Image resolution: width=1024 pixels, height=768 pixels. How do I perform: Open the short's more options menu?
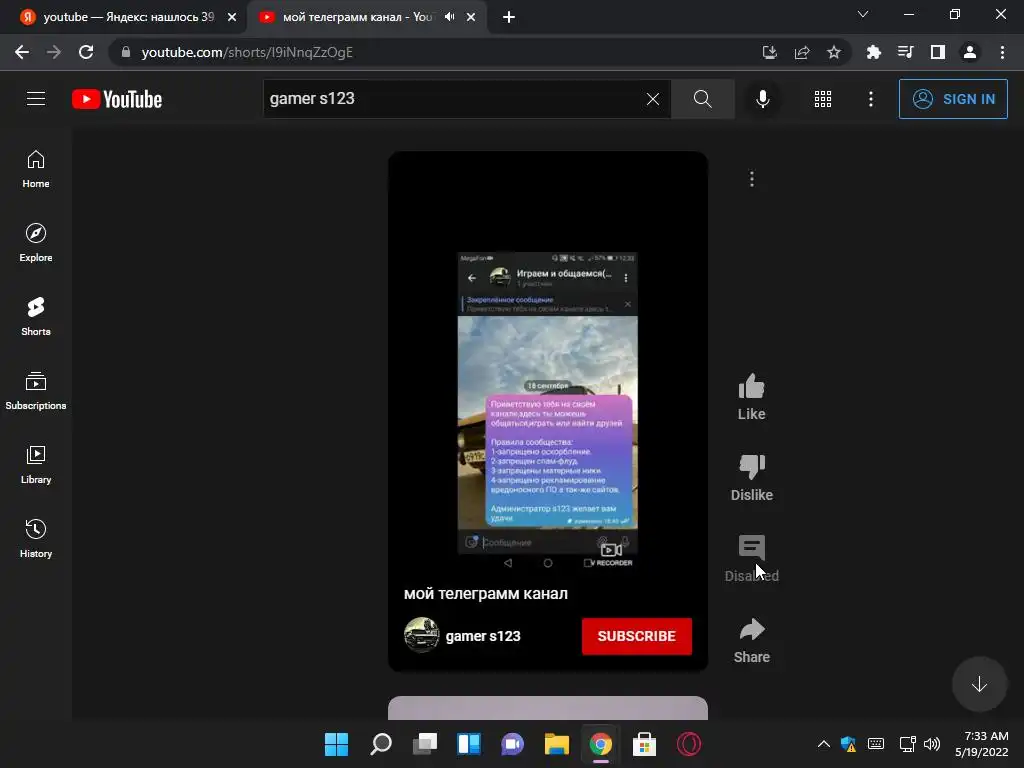pyautogui.click(x=752, y=179)
